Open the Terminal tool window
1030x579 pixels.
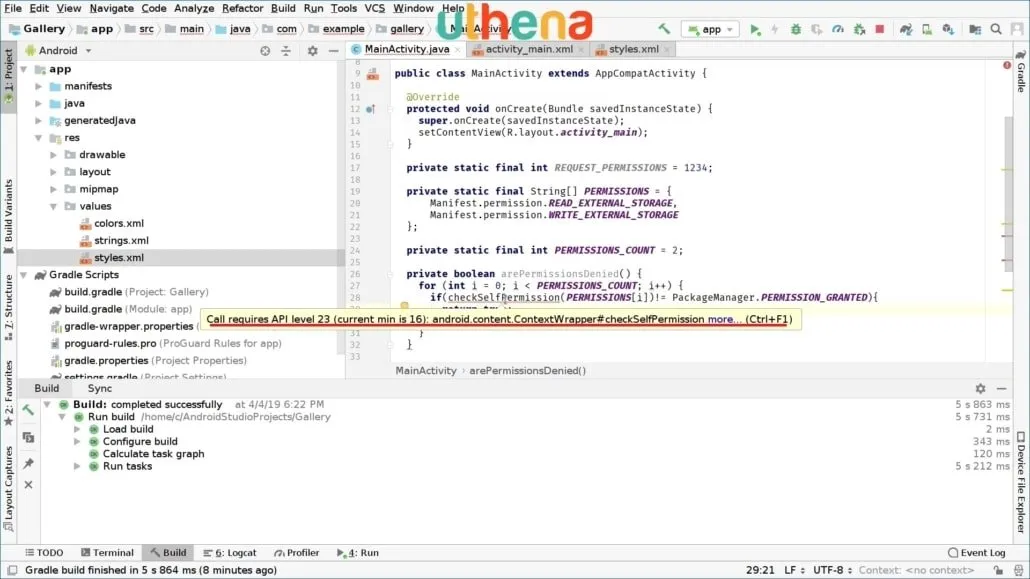(107, 553)
